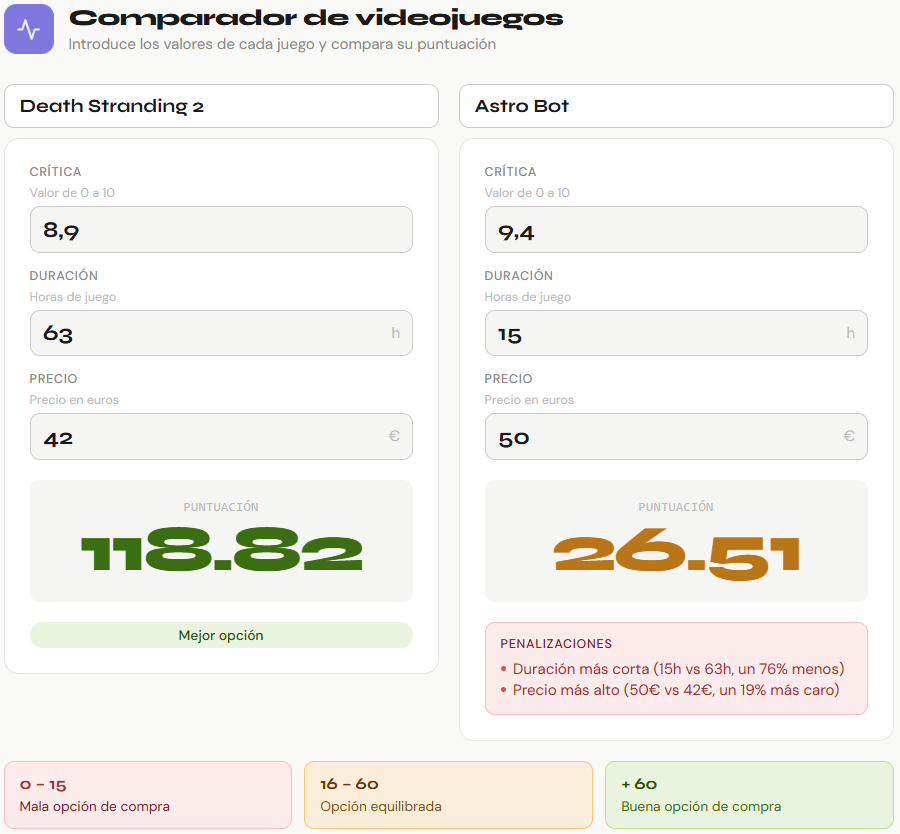
Task: Click the h unit in the 15 hours field
Action: coord(851,333)
